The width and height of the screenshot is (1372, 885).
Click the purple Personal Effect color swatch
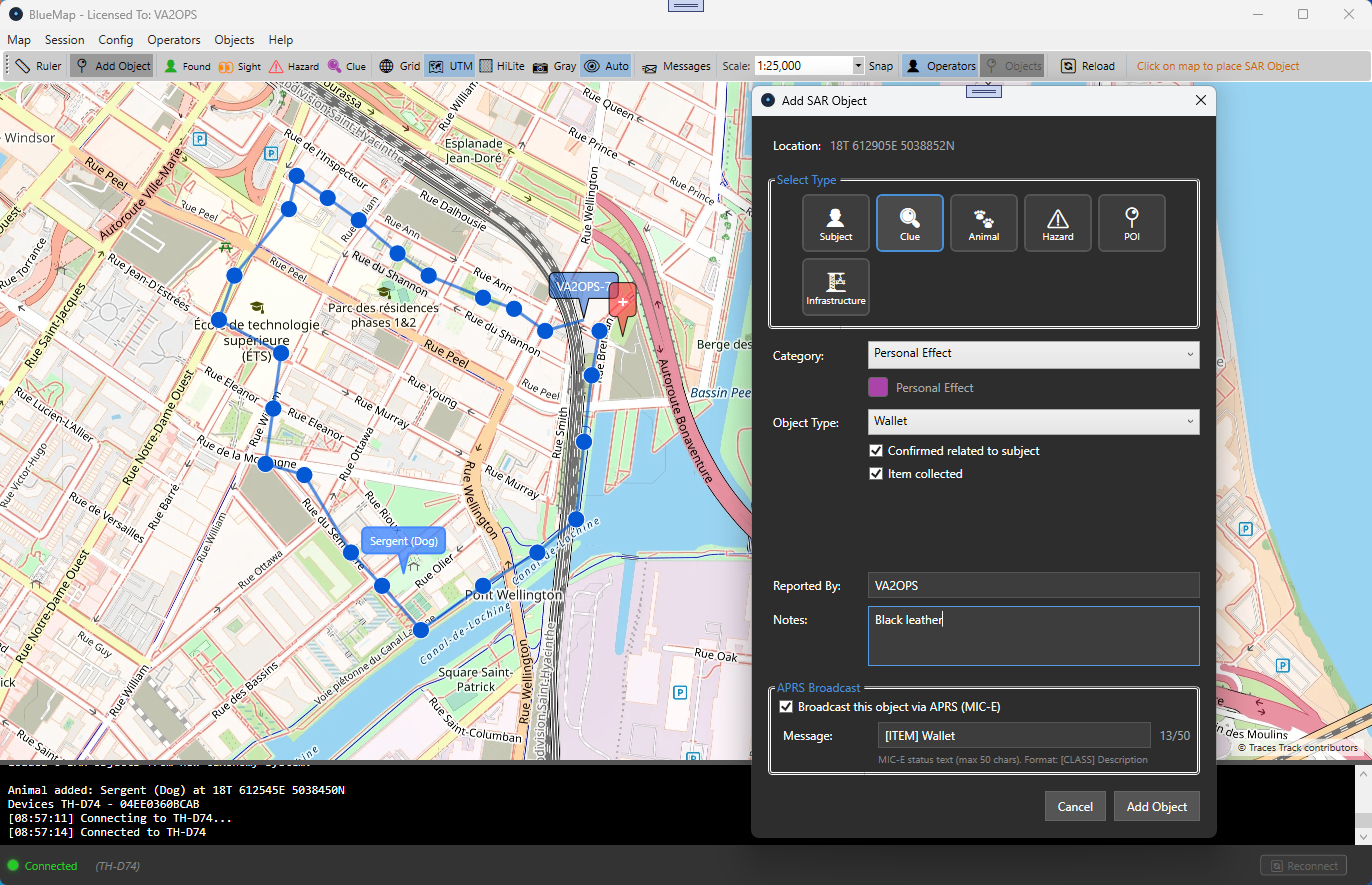[x=878, y=387]
